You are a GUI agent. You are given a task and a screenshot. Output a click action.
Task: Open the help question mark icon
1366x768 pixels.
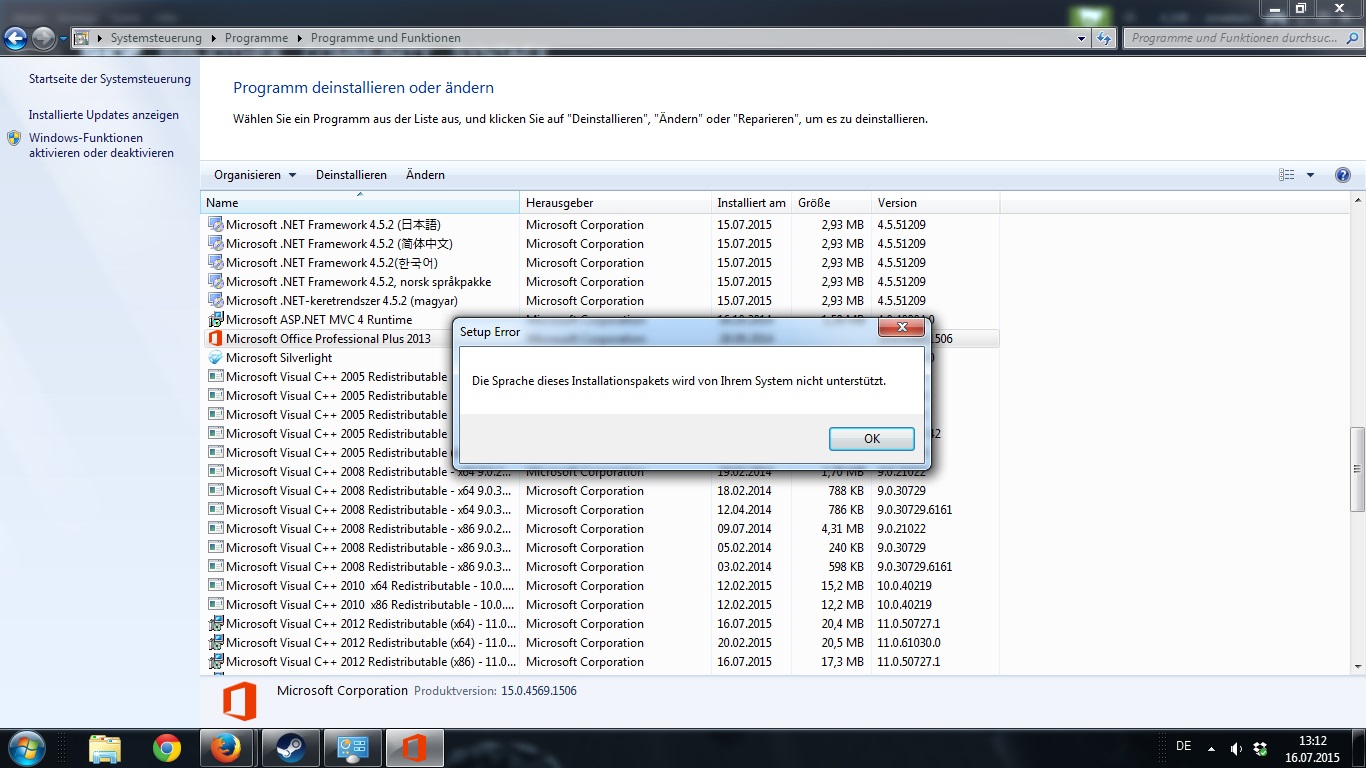(1343, 175)
